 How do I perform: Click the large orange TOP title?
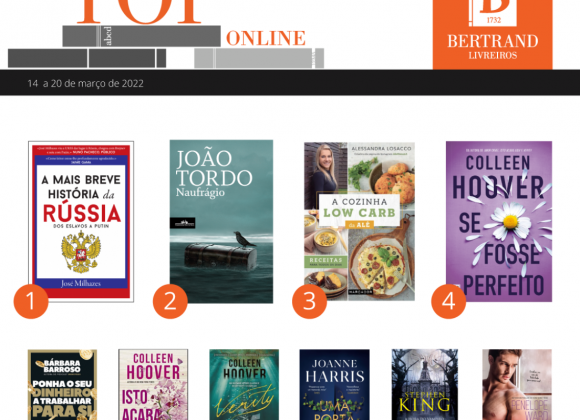pos(139,12)
